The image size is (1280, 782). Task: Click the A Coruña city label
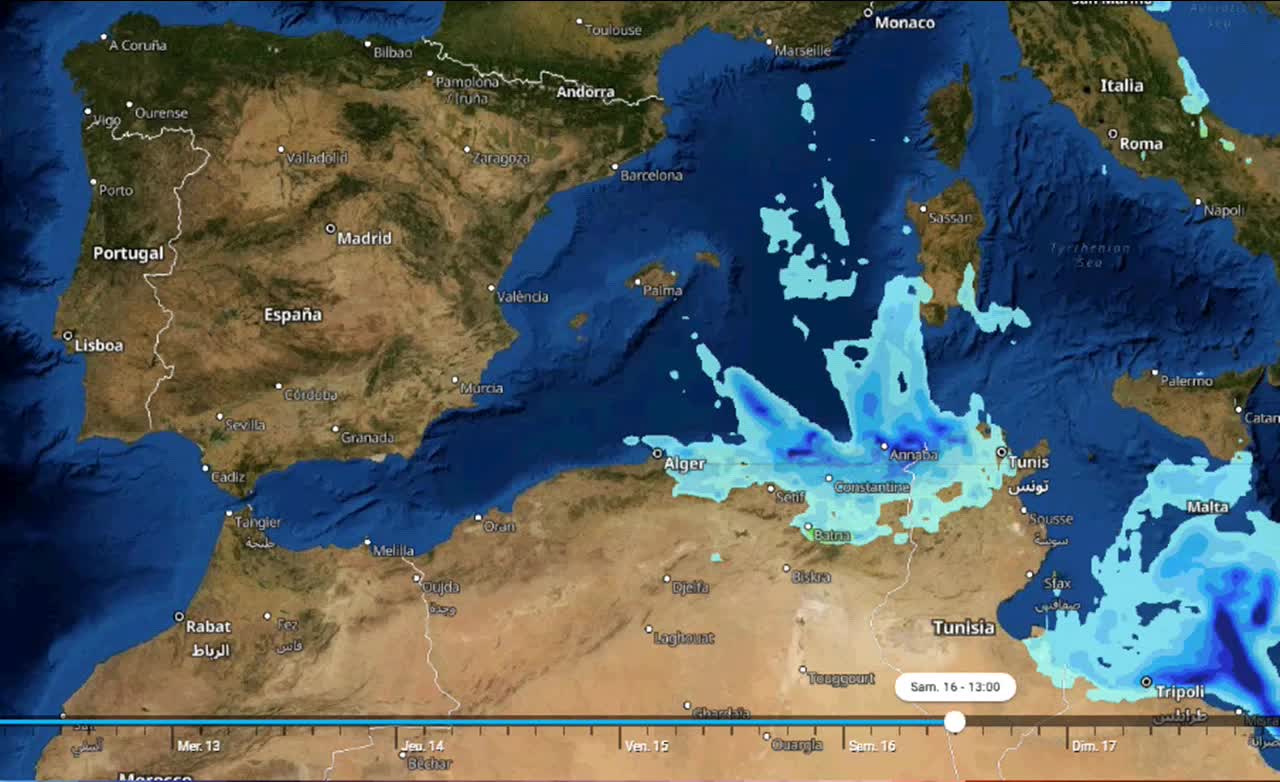pos(138,45)
